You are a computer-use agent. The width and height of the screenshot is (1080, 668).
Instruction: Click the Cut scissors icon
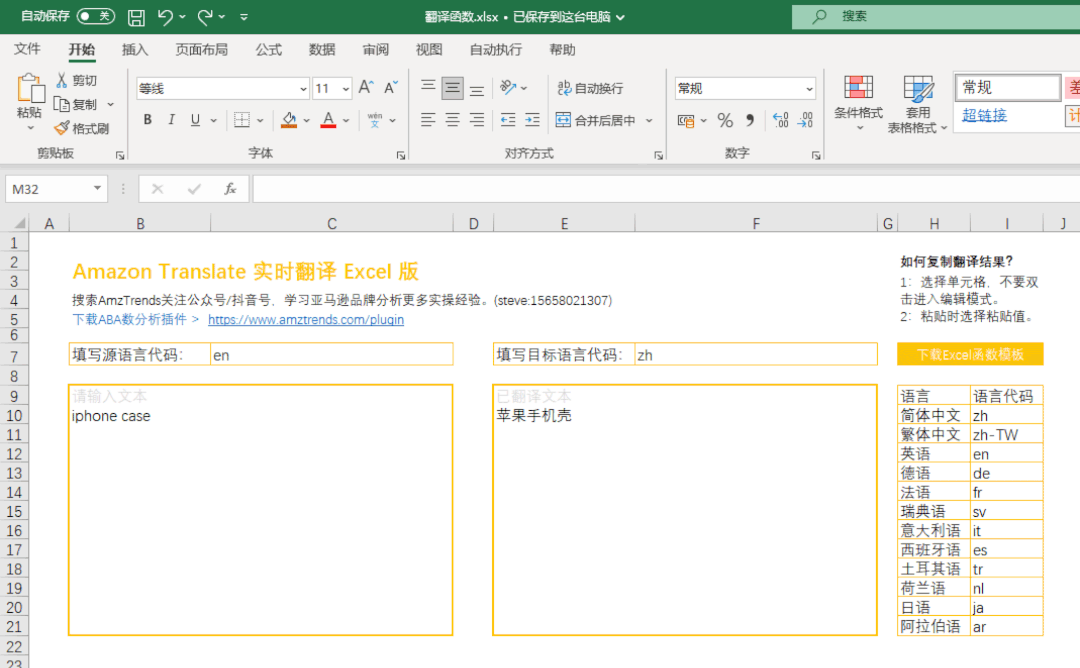62,81
